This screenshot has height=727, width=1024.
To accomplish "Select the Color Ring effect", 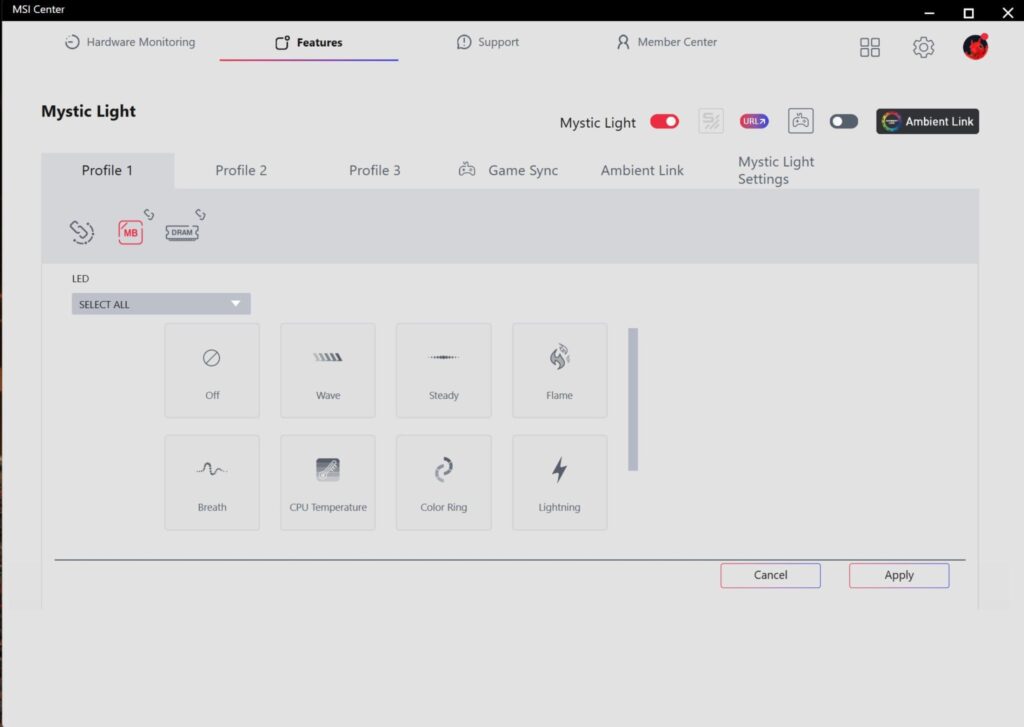I will [443, 483].
